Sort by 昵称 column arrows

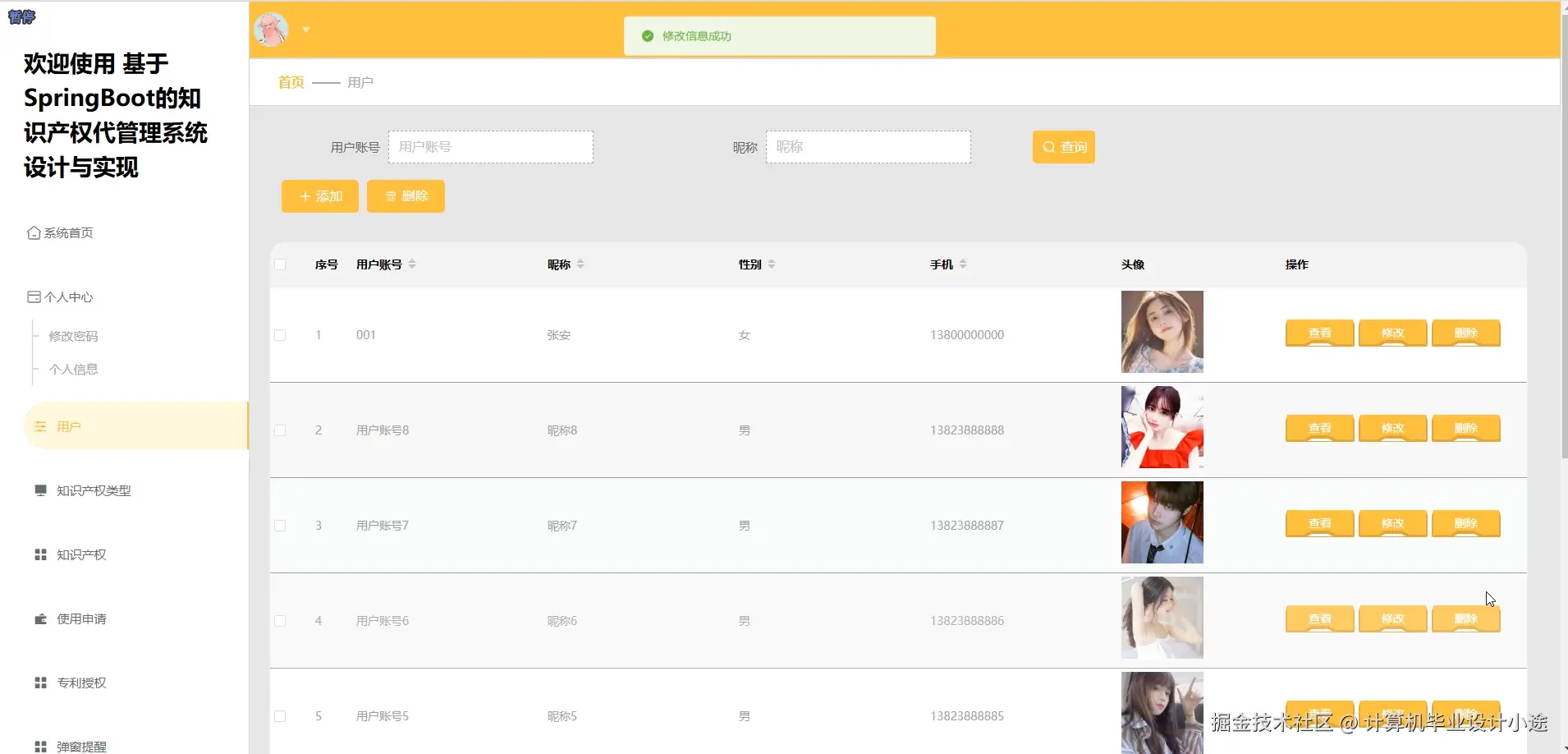580,264
